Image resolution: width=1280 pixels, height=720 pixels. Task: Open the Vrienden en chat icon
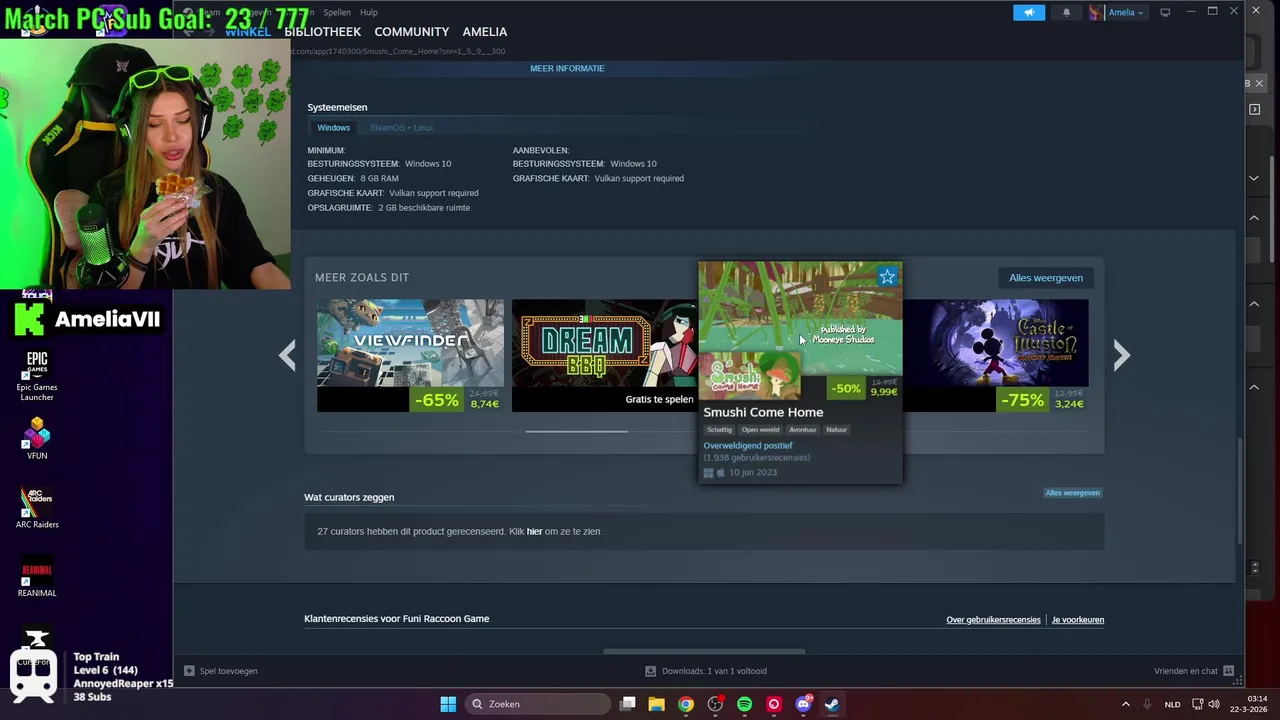tap(1228, 671)
